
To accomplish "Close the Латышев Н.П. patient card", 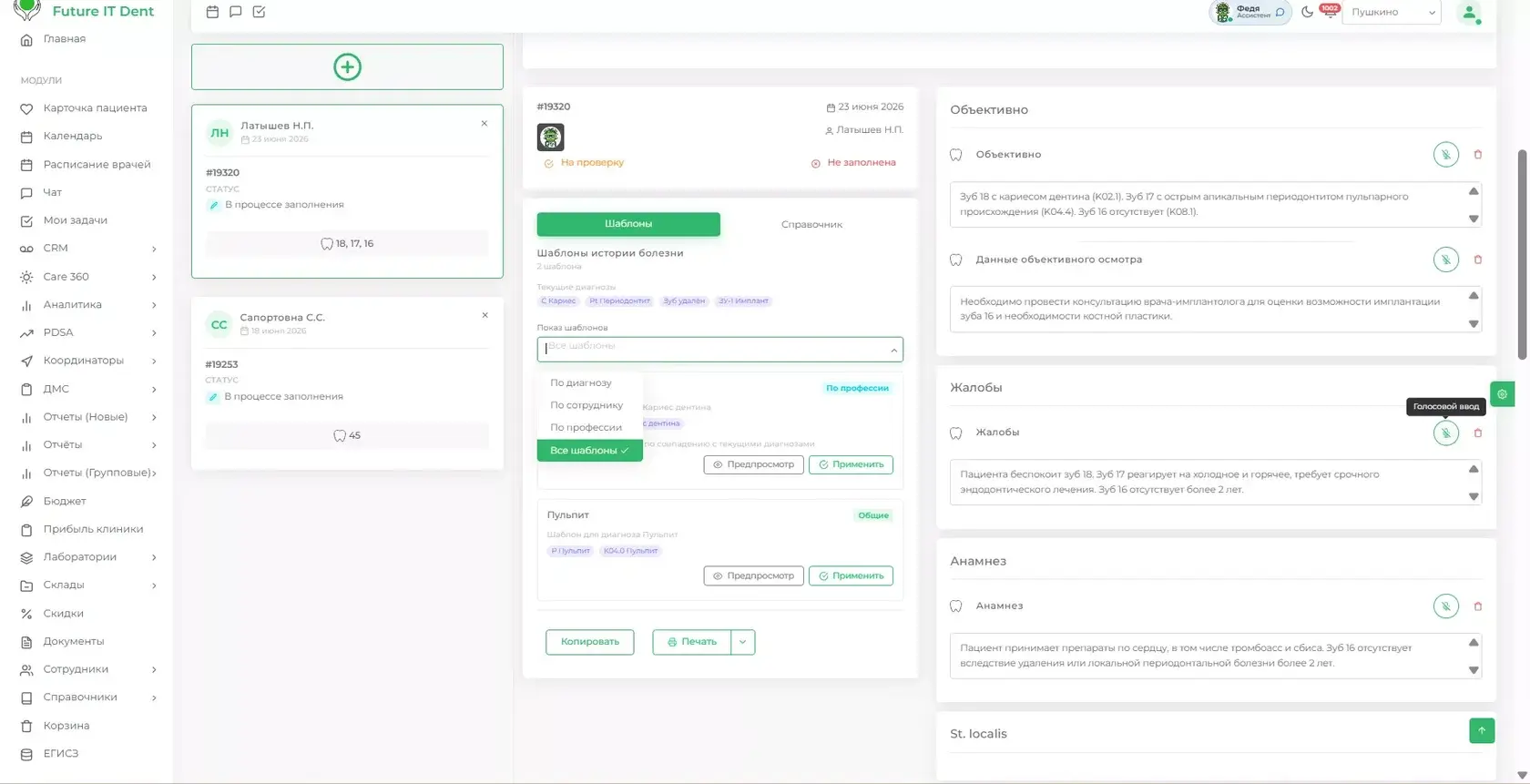I will (484, 124).
